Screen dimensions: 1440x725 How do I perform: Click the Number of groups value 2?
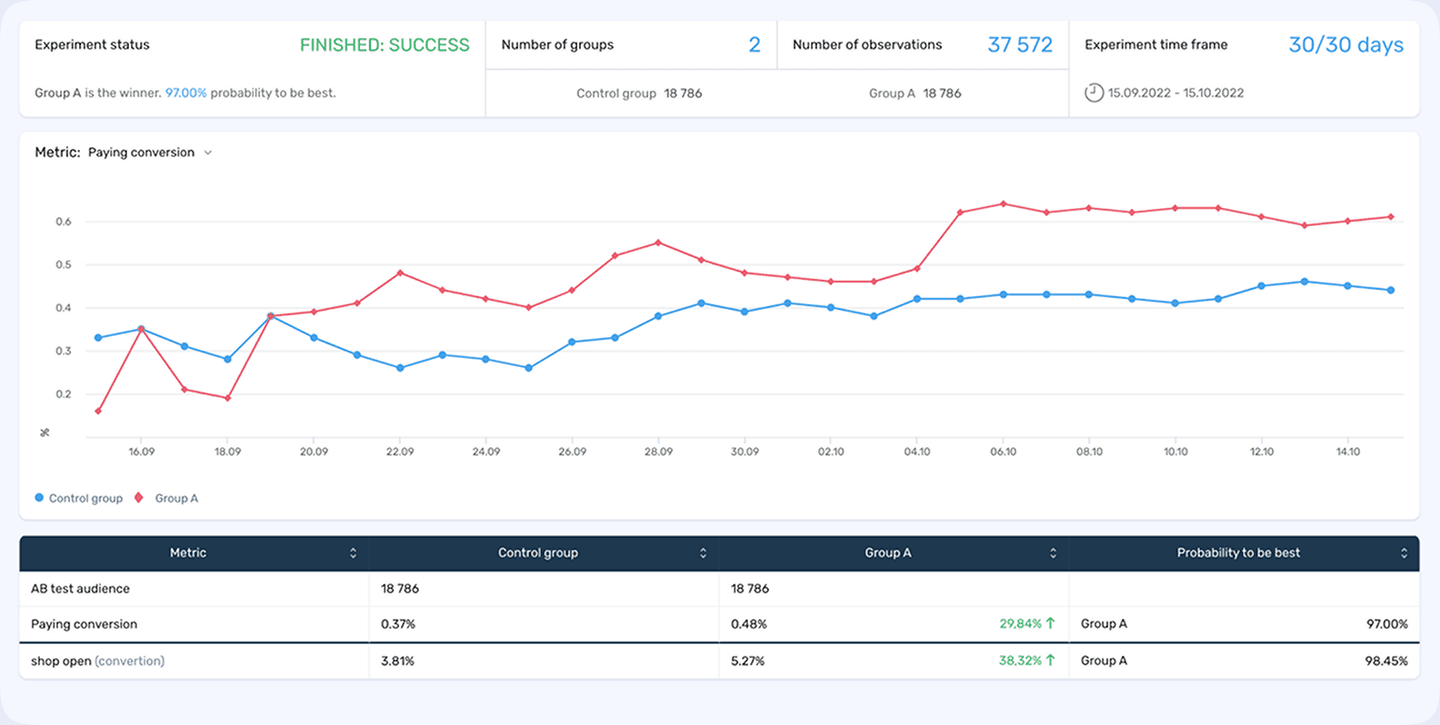pos(755,45)
